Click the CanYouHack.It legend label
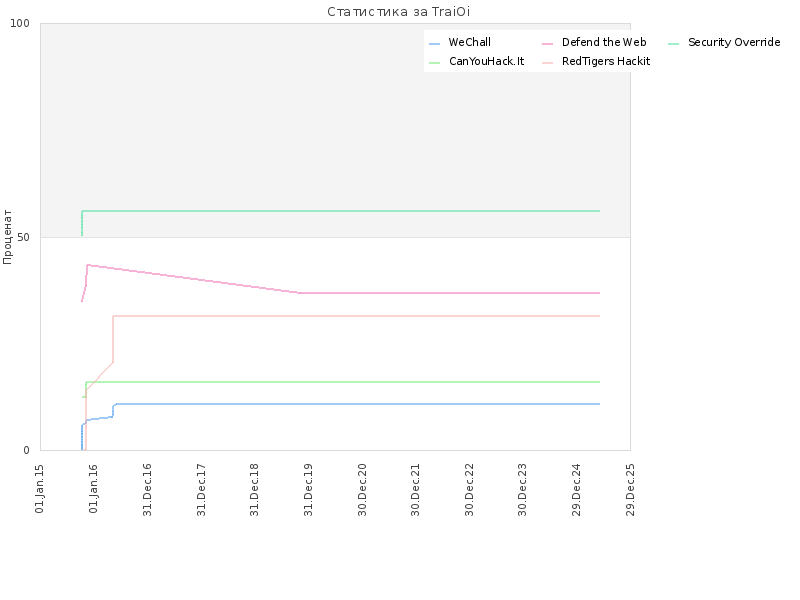Screen dimensions: 800x600 (486, 61)
